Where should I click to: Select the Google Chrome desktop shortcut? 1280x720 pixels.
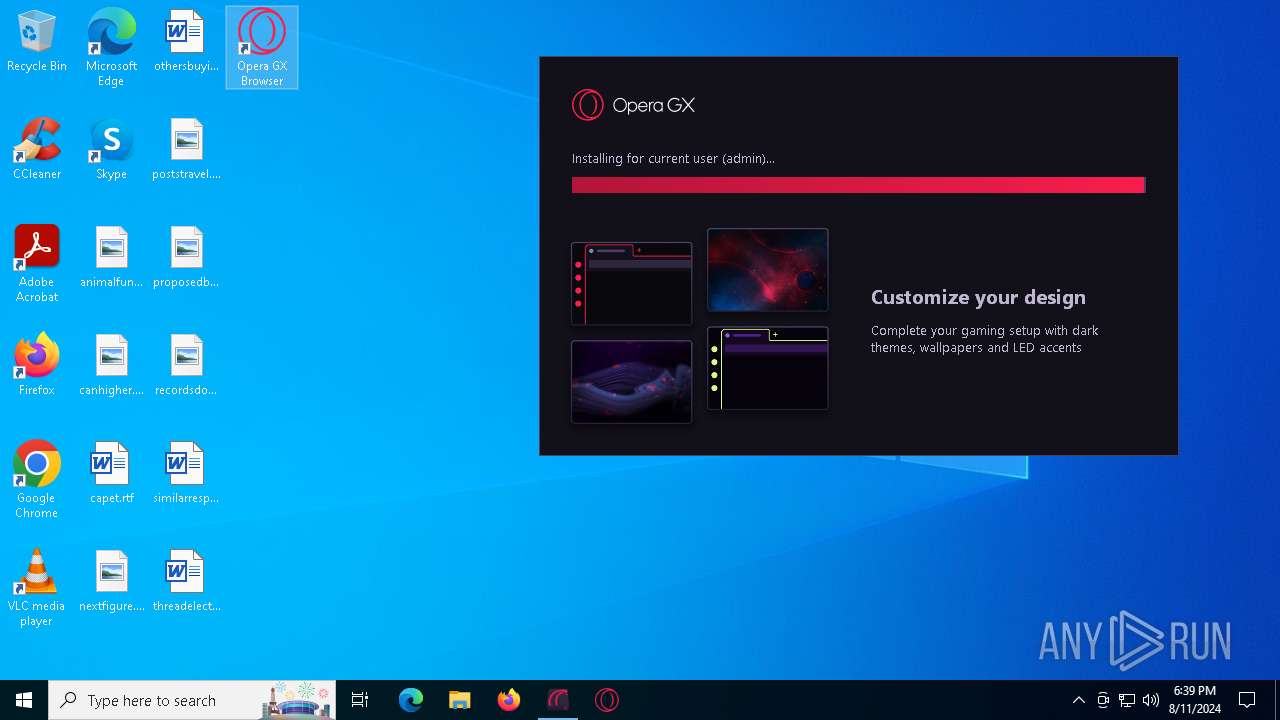point(37,480)
